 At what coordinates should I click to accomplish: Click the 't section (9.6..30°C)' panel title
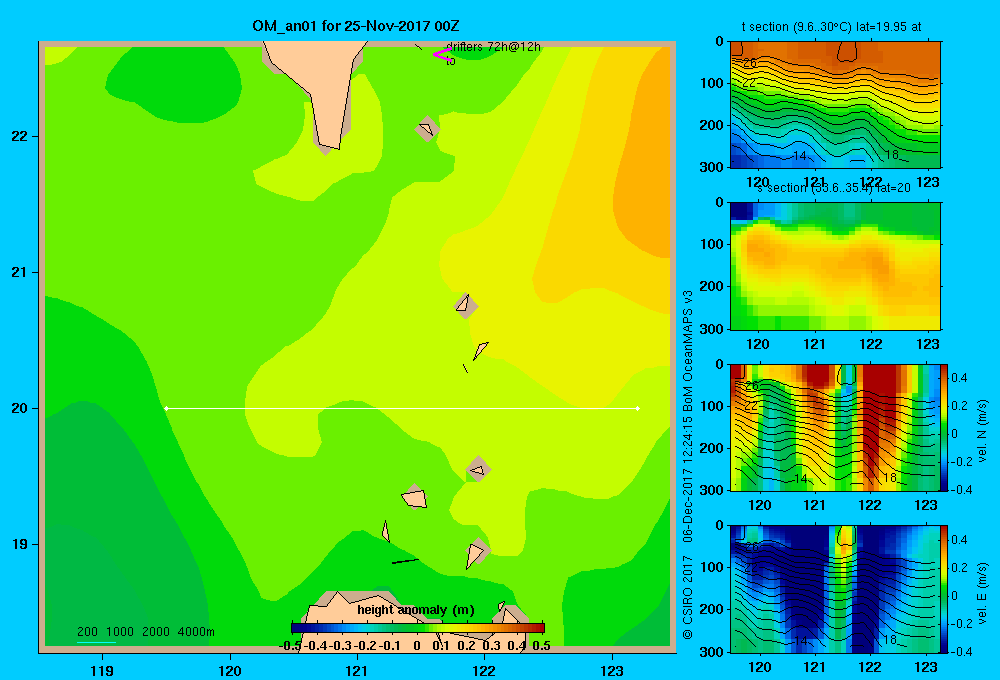tap(831, 27)
